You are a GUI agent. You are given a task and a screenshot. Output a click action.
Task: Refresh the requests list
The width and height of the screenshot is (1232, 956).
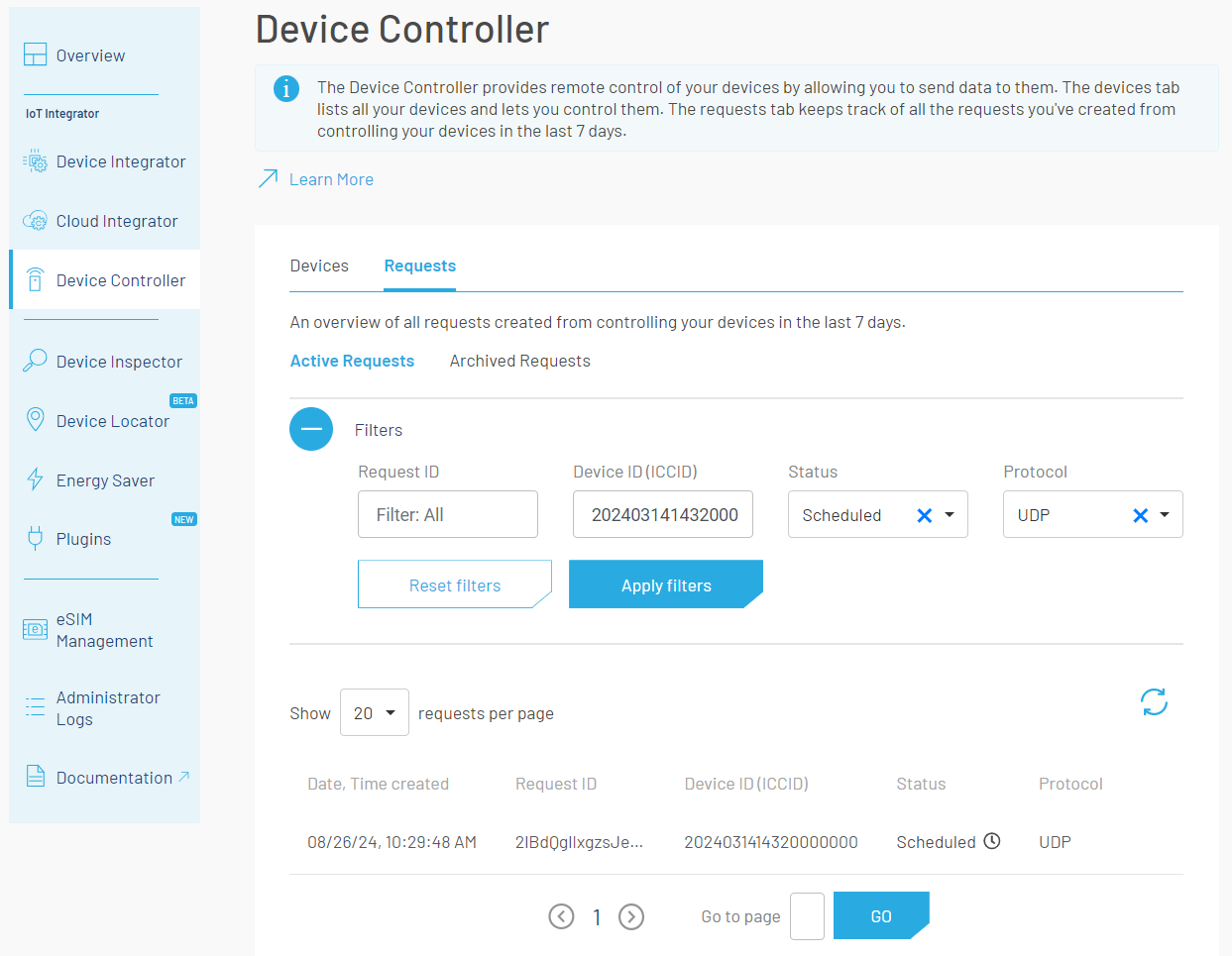click(1154, 702)
